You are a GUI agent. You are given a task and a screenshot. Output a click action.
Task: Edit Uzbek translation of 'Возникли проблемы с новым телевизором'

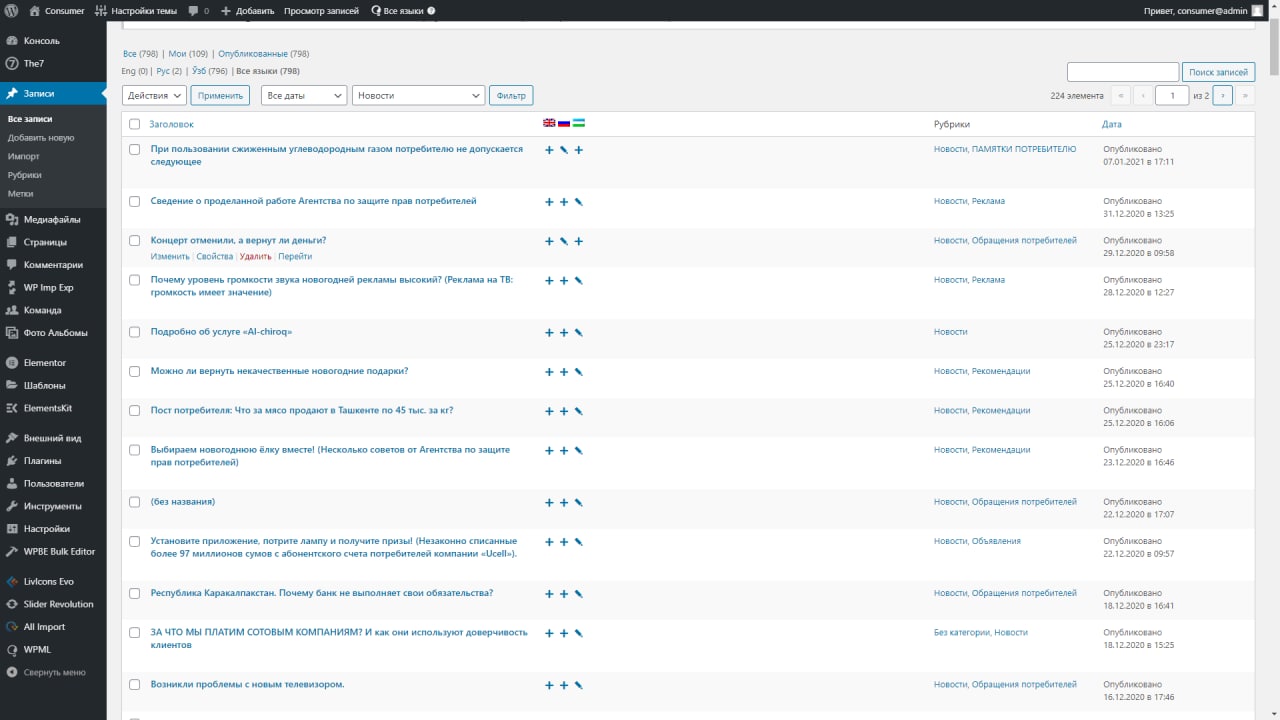(579, 685)
